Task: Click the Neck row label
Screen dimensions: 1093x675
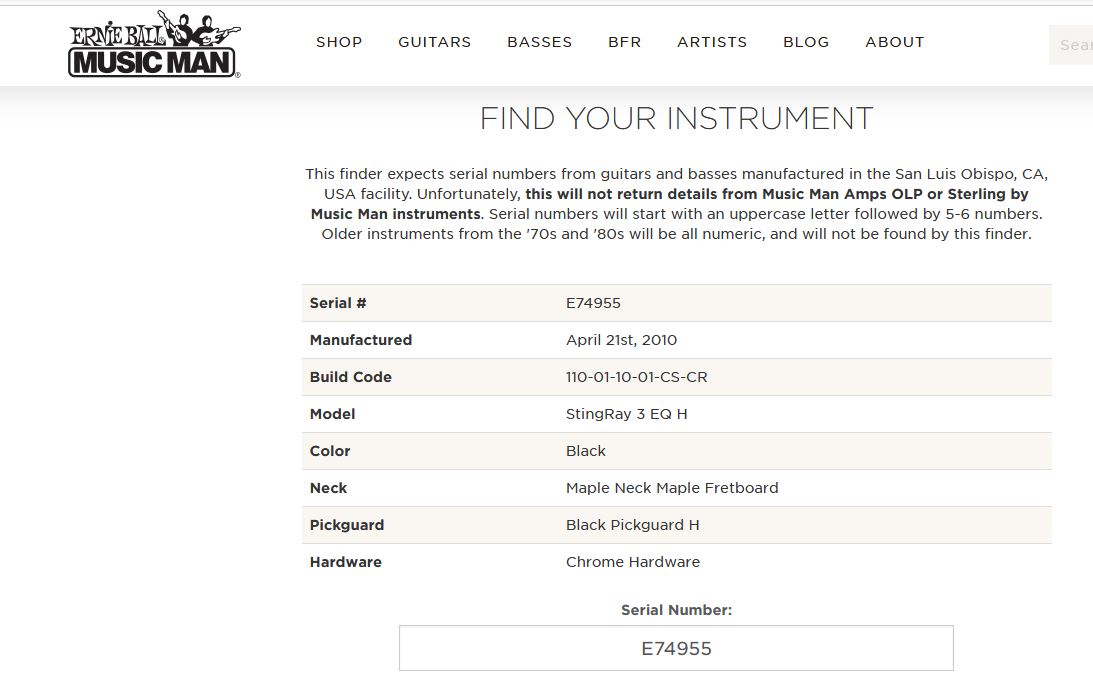Action: (328, 488)
